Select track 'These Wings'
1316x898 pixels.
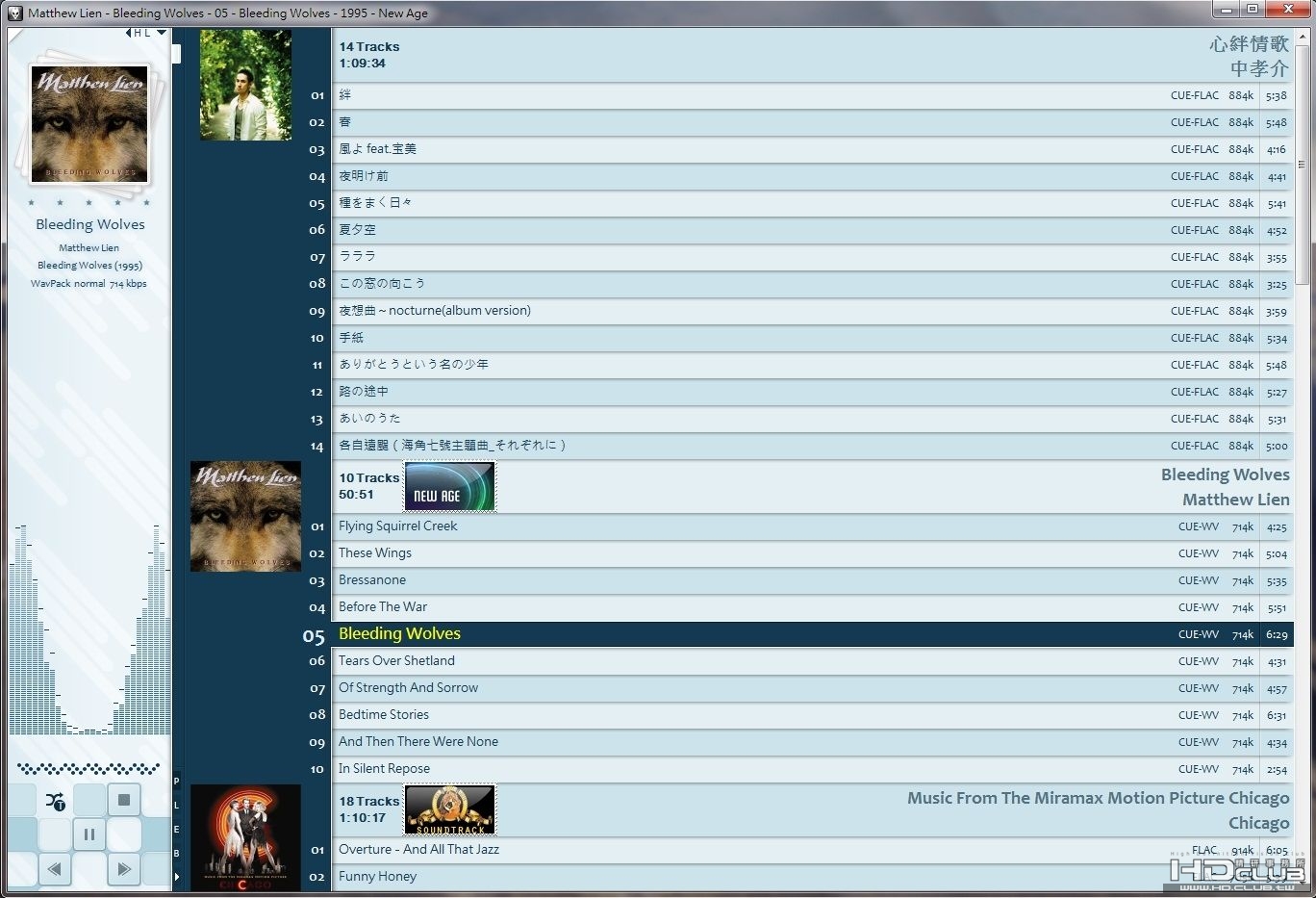click(x=812, y=553)
